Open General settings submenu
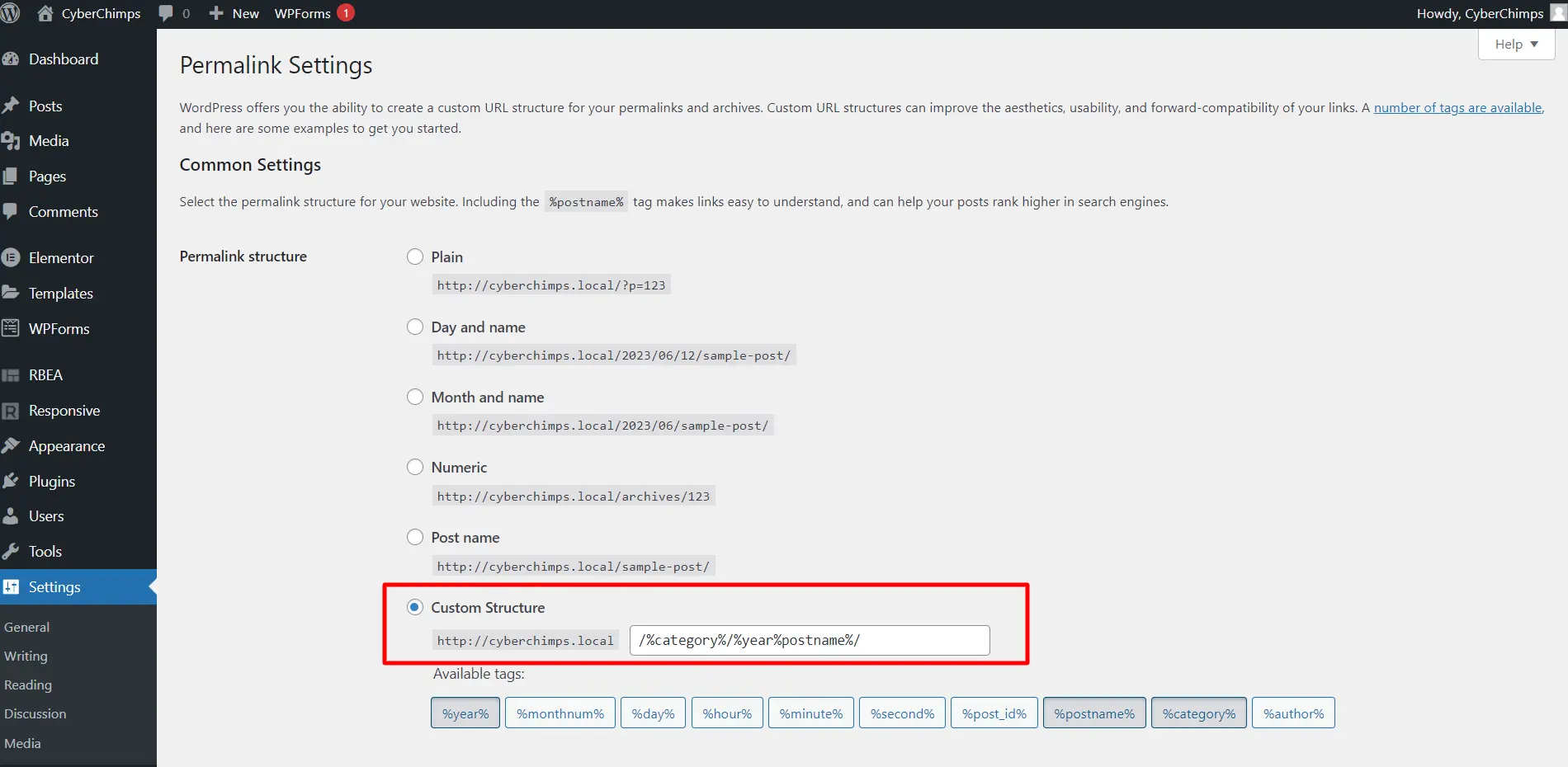Viewport: 1568px width, 767px height. click(27, 627)
